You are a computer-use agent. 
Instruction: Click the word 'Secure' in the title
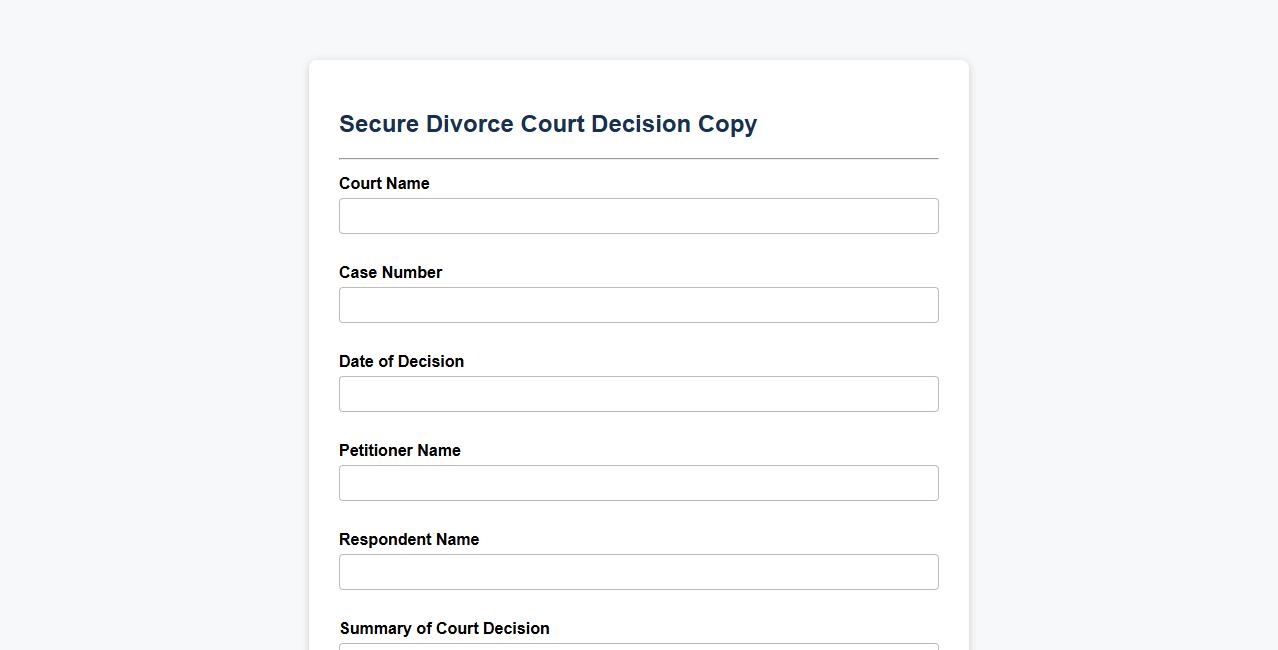(x=379, y=124)
